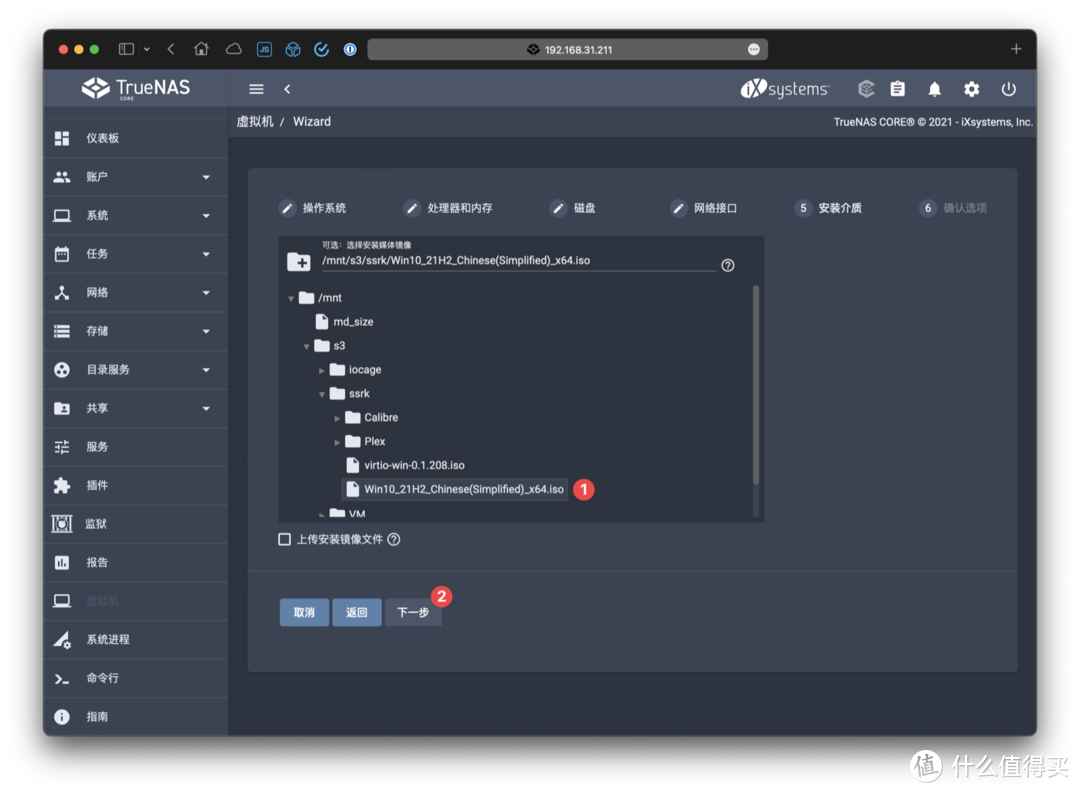Open the Virtual Machines (虚拟机) laptop icon
Image resolution: width=1080 pixels, height=793 pixels.
(62, 601)
